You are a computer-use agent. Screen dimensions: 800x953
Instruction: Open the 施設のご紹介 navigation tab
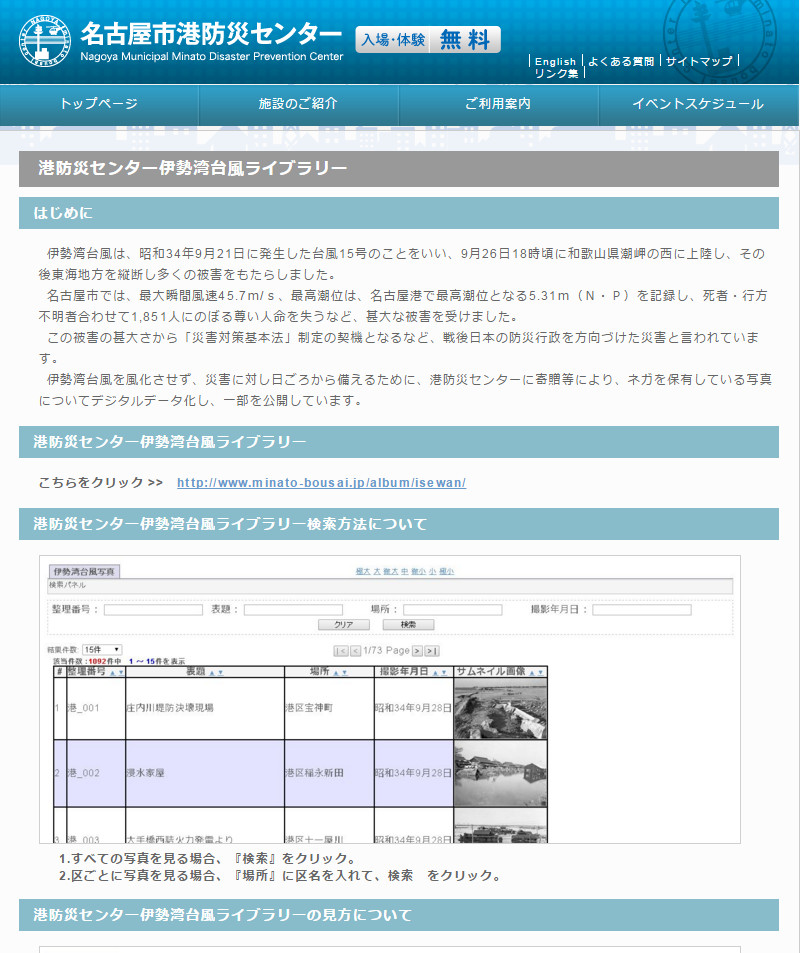298,105
